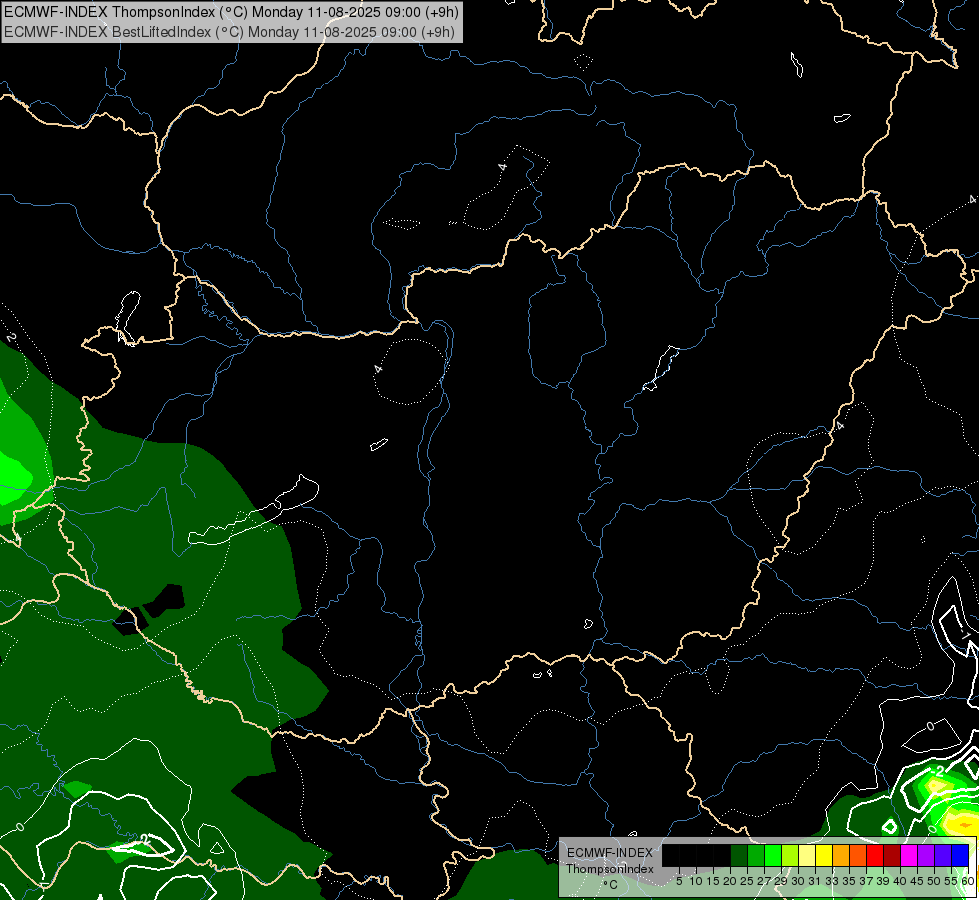Click the legend scale value 31

(x=815, y=881)
